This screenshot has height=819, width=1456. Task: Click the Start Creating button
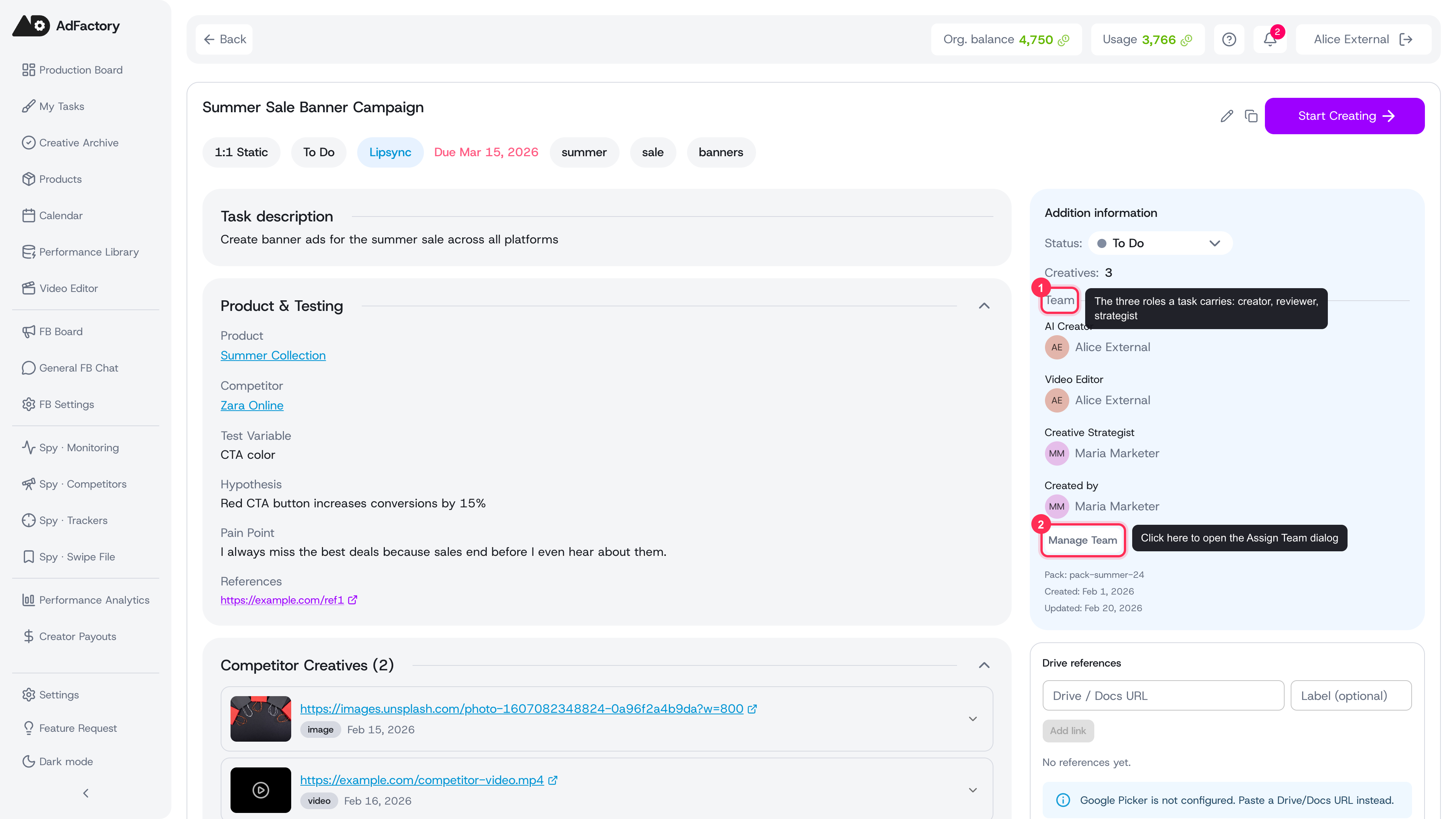pos(1344,116)
